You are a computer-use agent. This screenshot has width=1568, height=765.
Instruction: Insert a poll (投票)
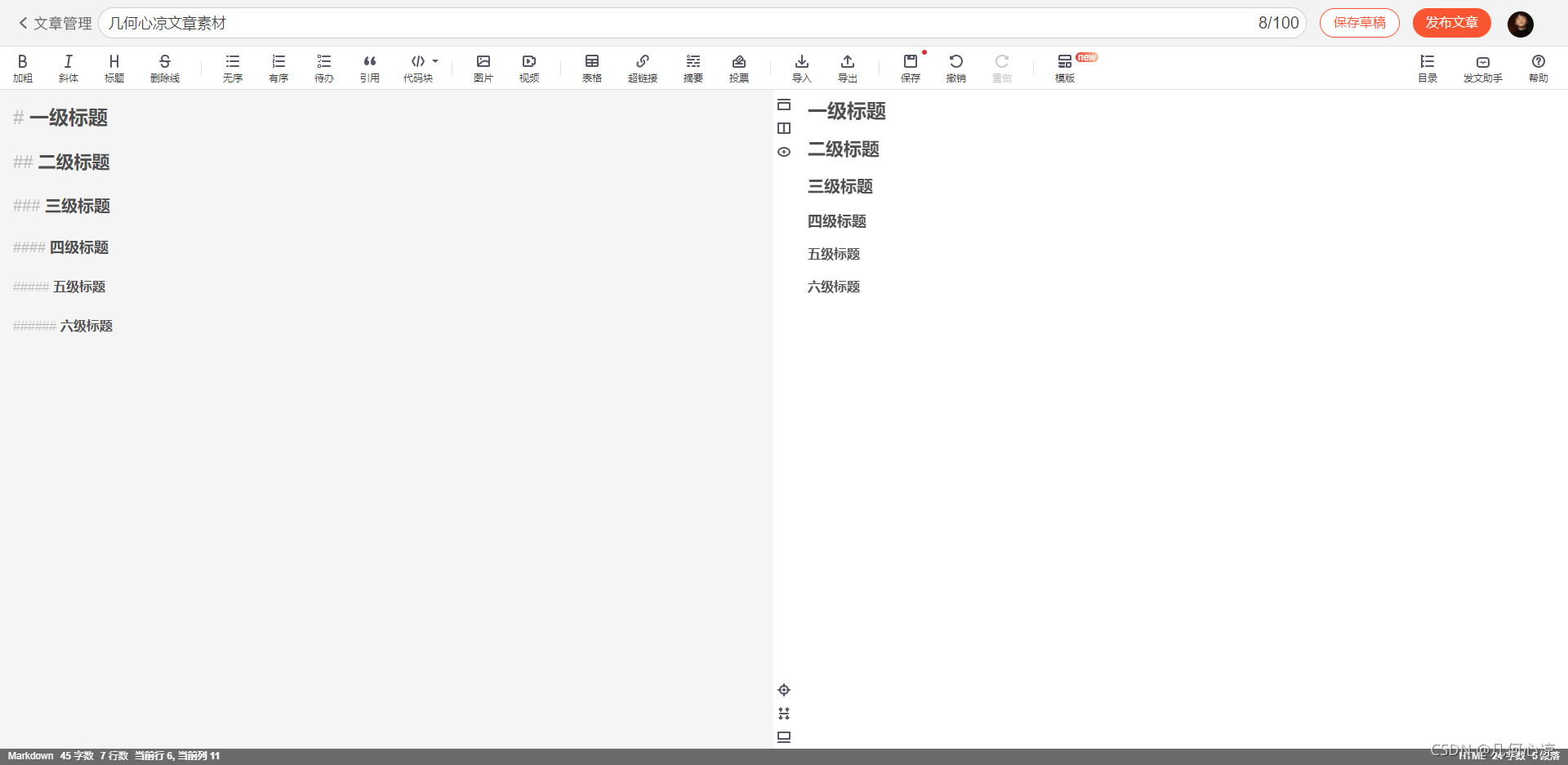[739, 69]
